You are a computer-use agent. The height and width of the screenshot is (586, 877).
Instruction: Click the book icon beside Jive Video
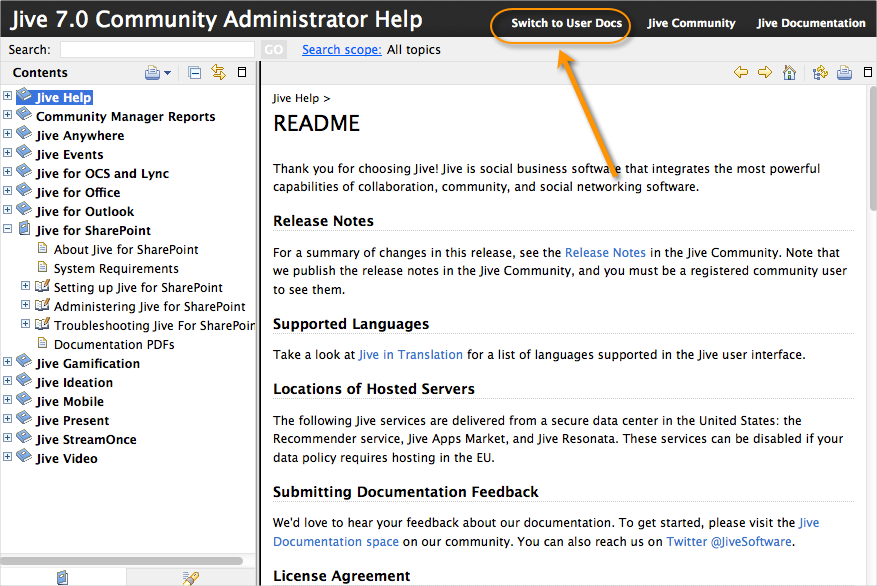(24, 457)
